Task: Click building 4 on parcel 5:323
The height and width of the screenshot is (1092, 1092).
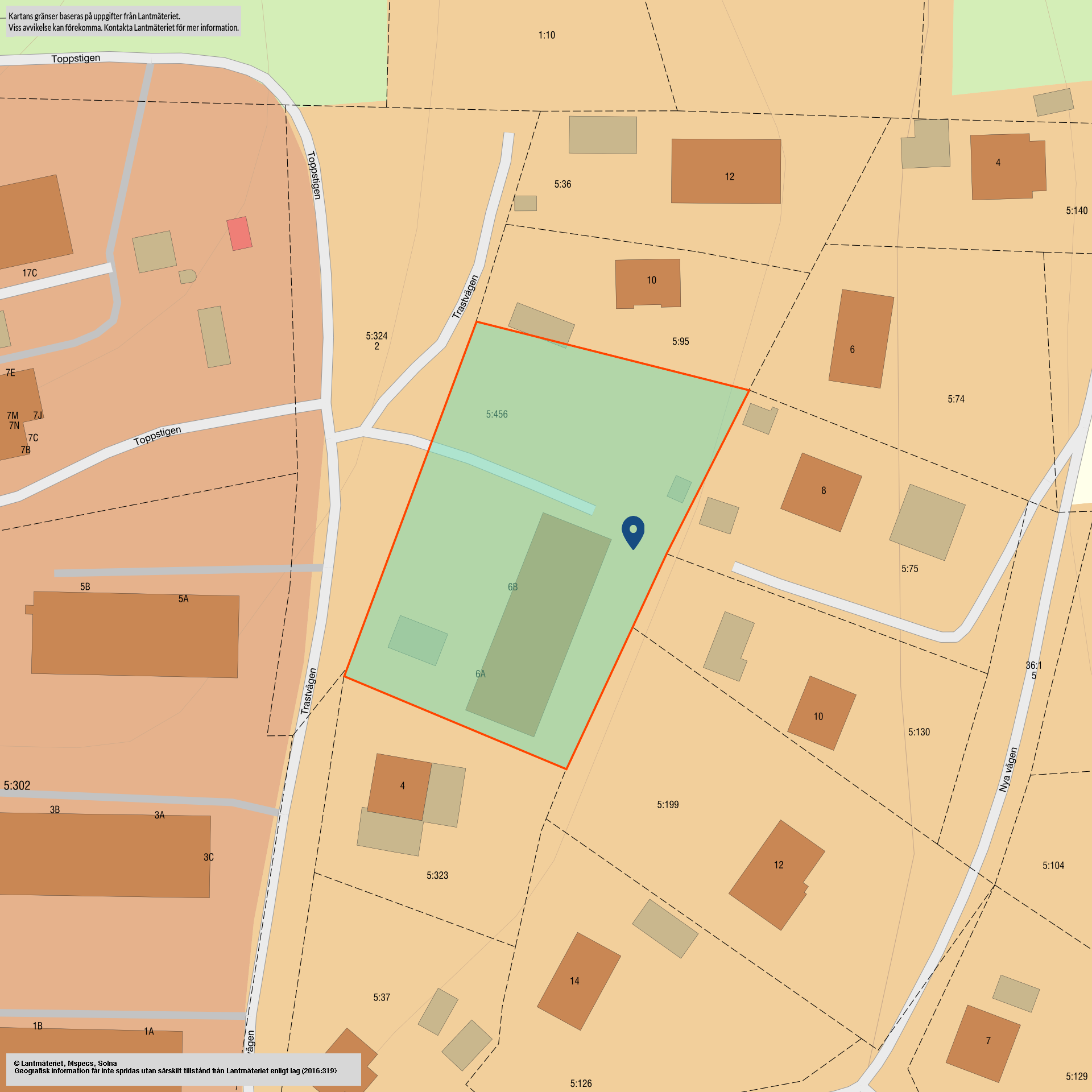Action: 399,787
